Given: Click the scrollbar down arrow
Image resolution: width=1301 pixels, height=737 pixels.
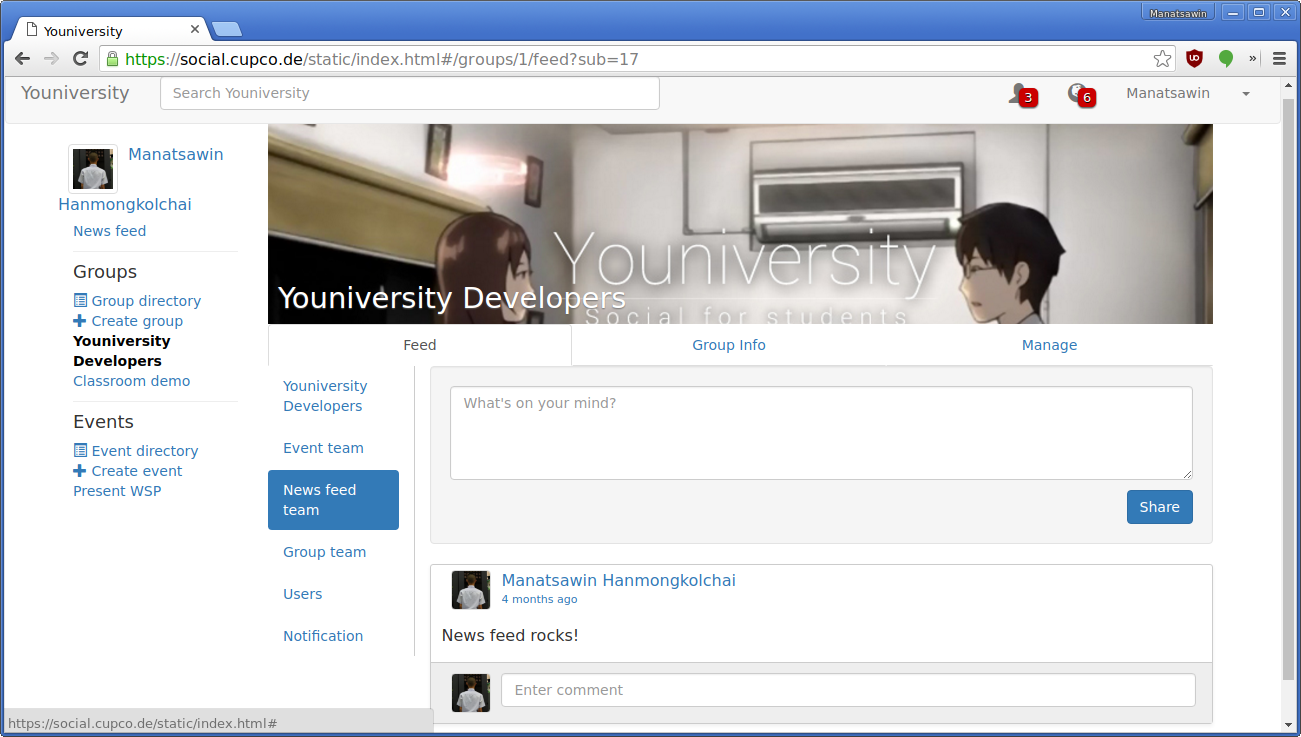Looking at the screenshot, I should coord(1288,724).
